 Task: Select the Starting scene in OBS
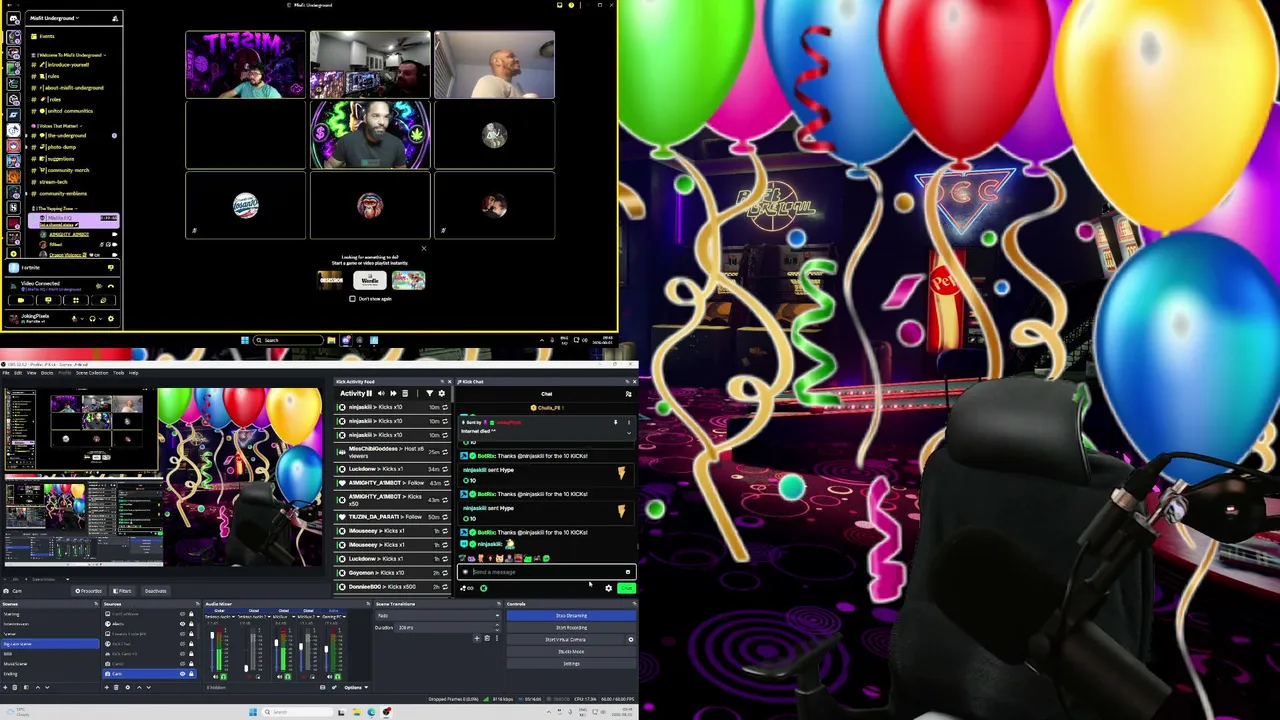pos(50,614)
